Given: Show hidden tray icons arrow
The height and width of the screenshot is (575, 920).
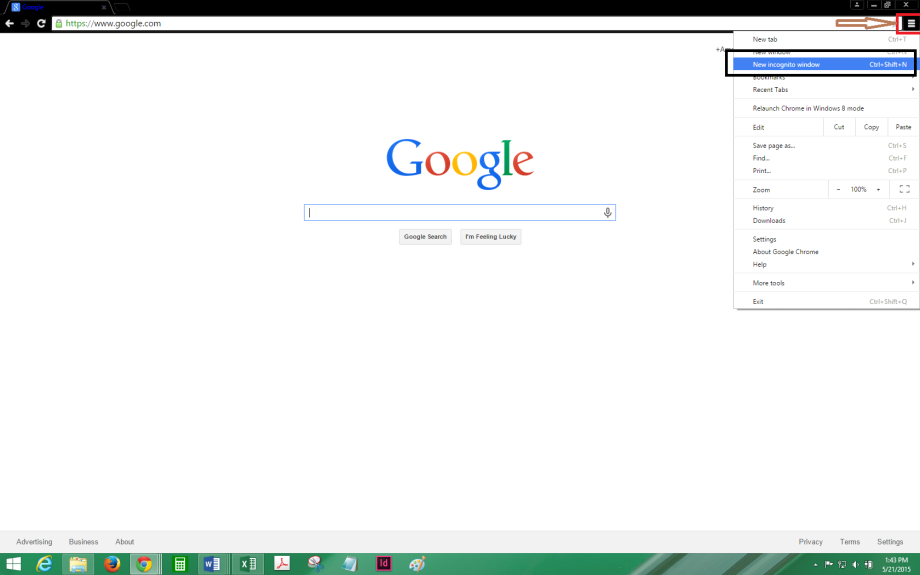Looking at the screenshot, I should tap(815, 565).
